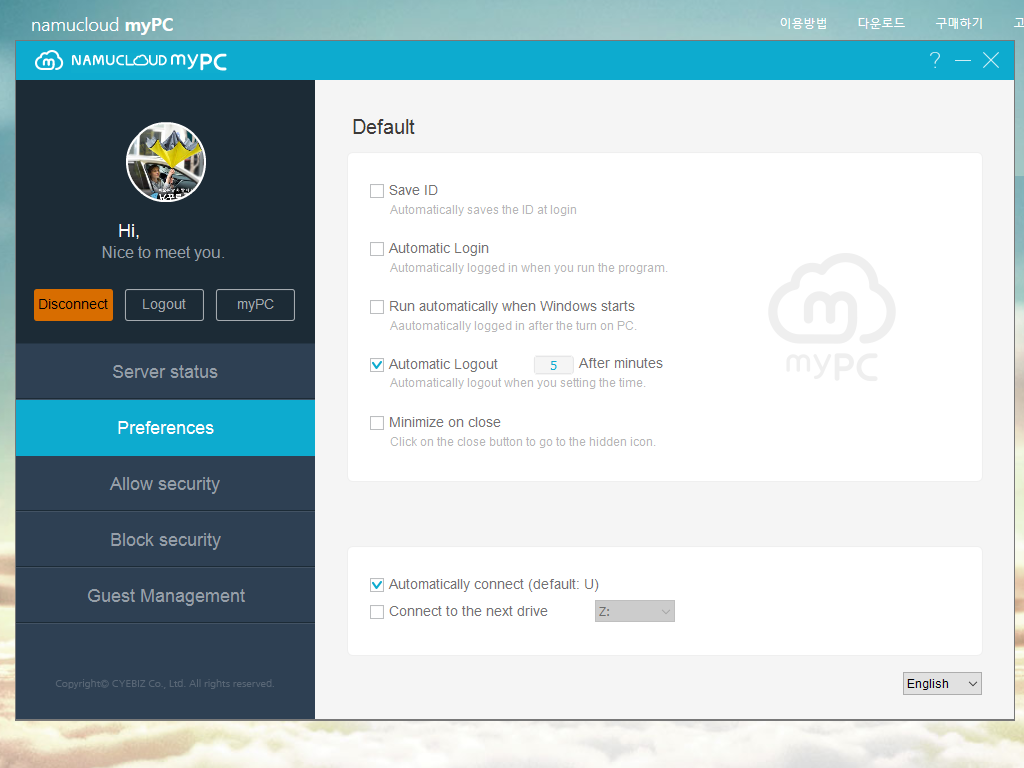Viewport: 1024px width, 768px height.
Task: Click the namucloud myPC website logo
Action: pyautogui.click(x=103, y=25)
